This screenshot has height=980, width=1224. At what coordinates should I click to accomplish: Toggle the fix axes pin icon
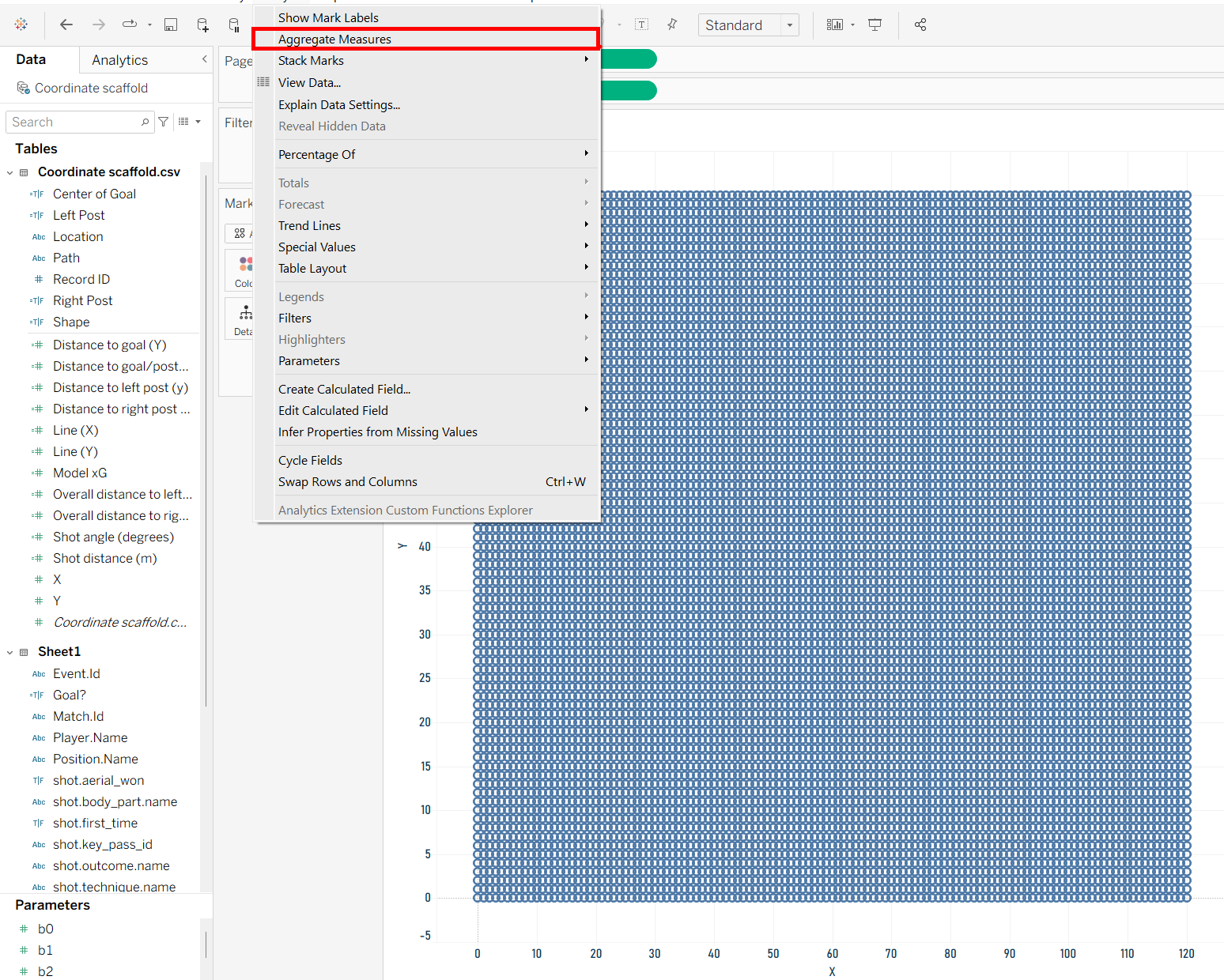[672, 24]
